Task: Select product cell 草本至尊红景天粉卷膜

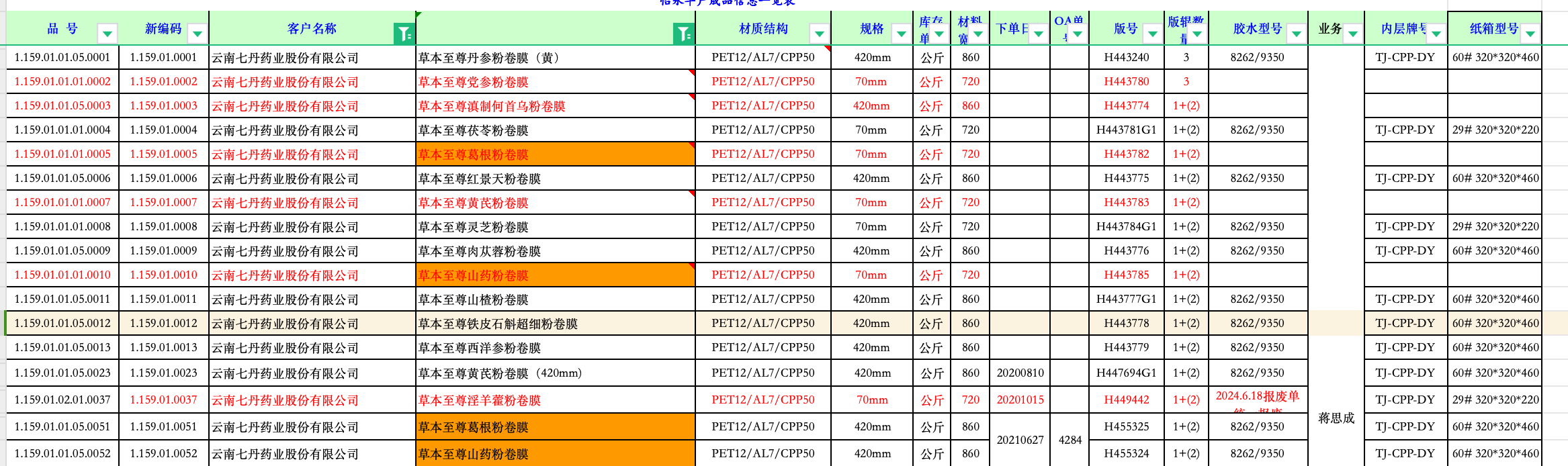Action: 556,179
